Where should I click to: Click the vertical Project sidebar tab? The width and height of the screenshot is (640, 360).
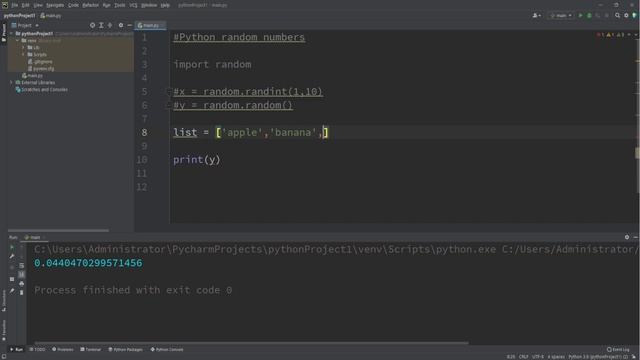click(4, 33)
